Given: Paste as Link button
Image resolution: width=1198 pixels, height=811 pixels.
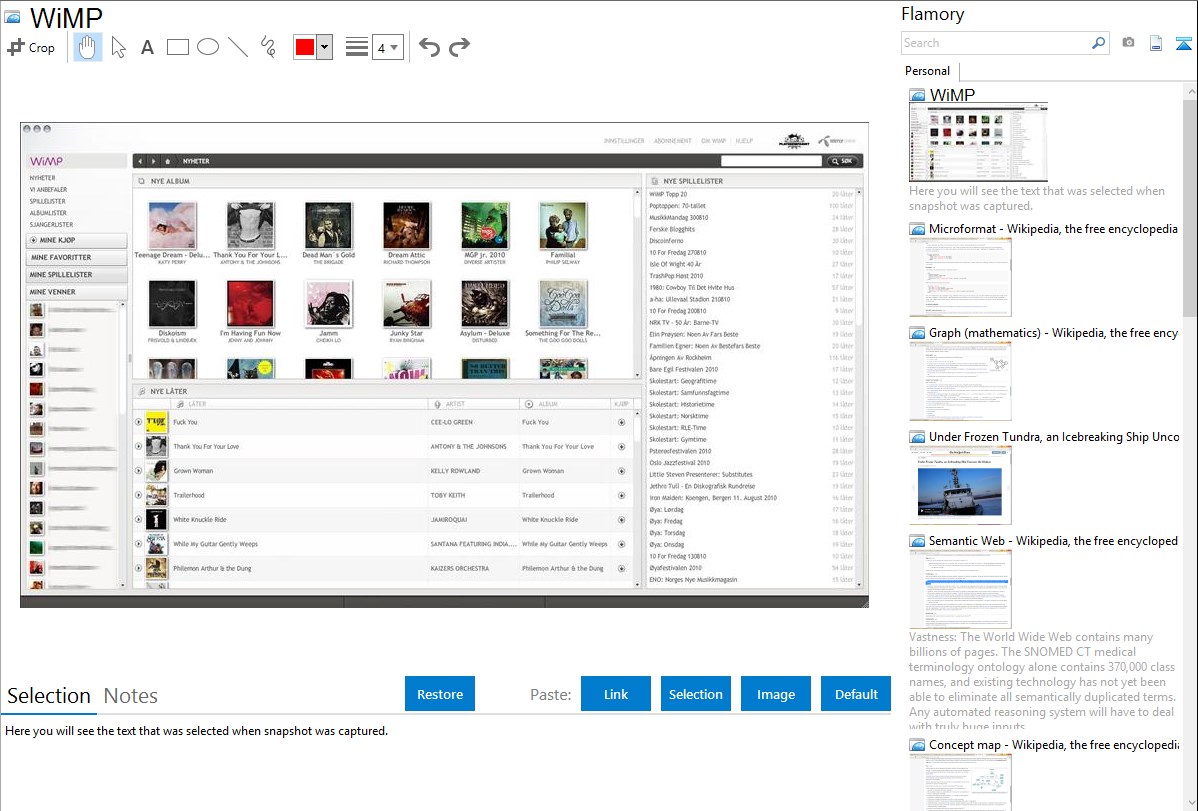Looking at the screenshot, I should pyautogui.click(x=616, y=694).
